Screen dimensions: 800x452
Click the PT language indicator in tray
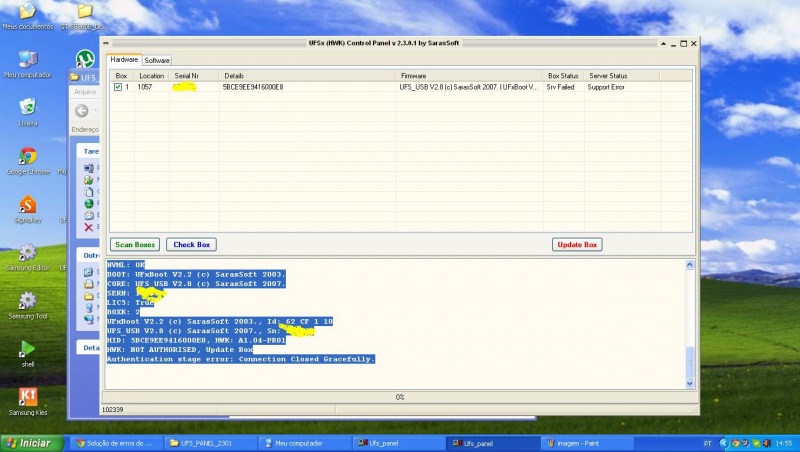click(x=708, y=443)
